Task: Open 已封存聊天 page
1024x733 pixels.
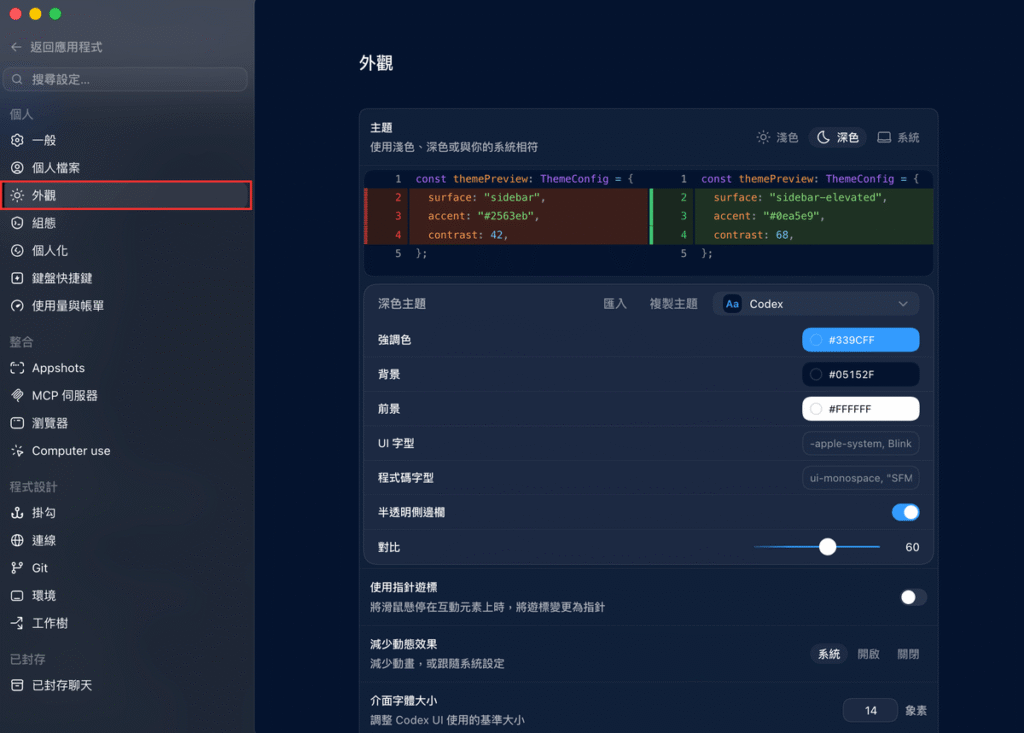Action: click(x=126, y=685)
